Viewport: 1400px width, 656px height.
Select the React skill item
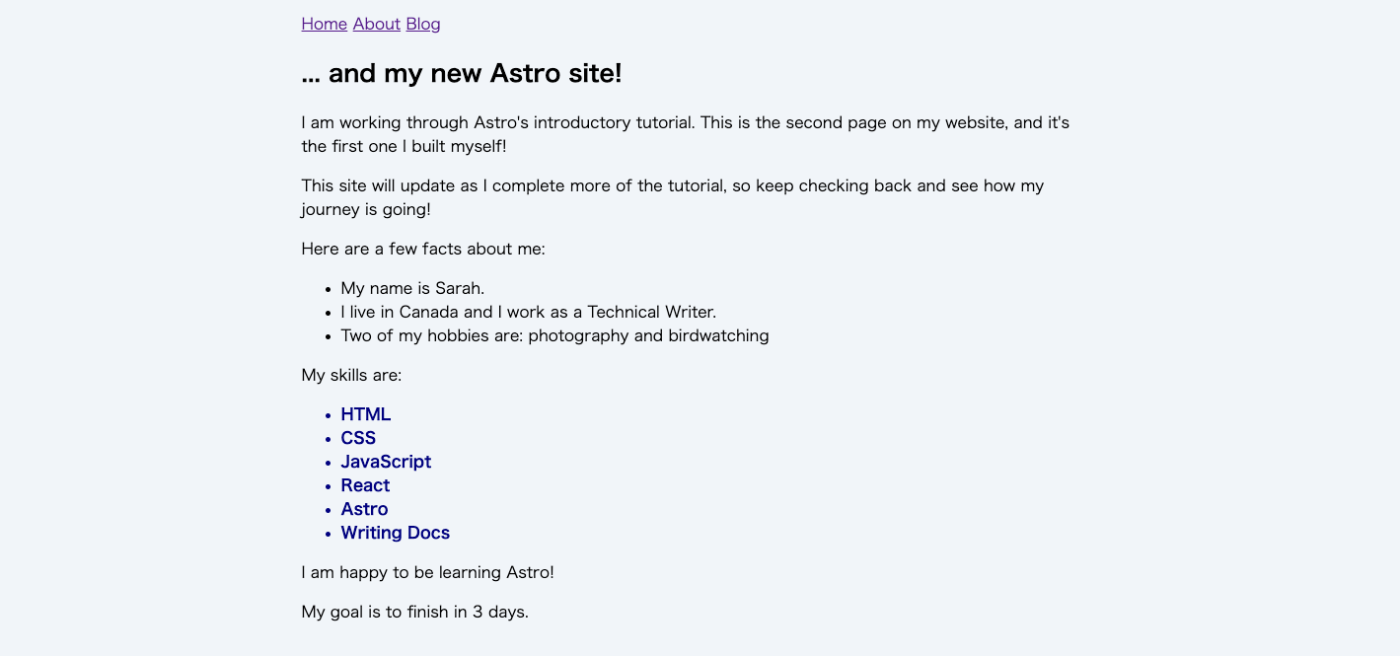pos(365,485)
